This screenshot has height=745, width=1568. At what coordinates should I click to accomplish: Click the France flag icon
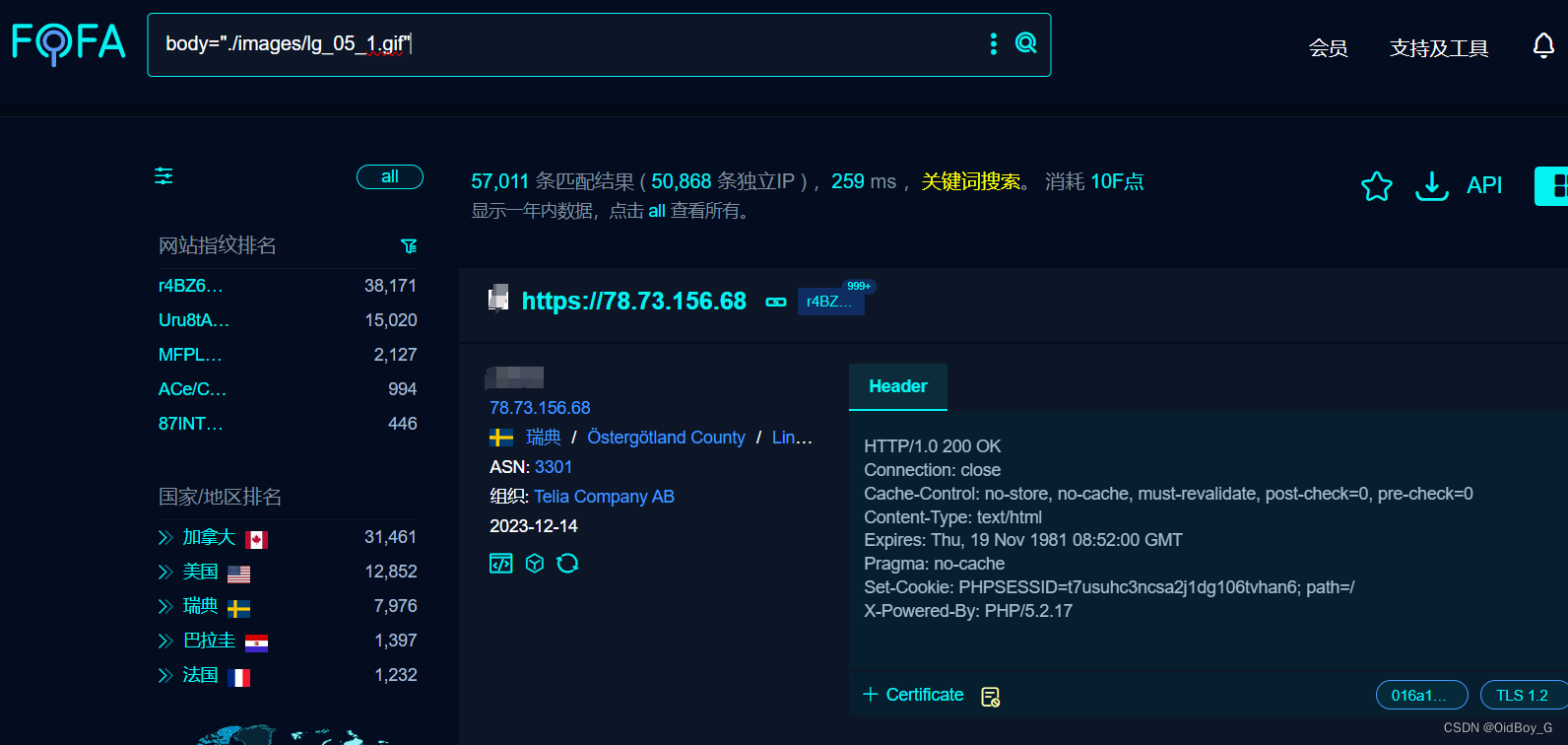[x=238, y=677]
